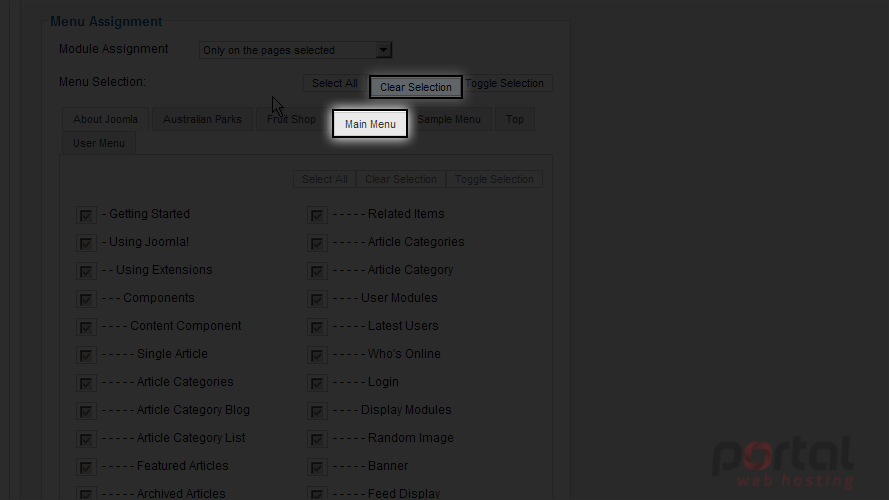Toggle the Using Extensions checkbox
Screen dimensions: 889x500
tap(86, 272)
